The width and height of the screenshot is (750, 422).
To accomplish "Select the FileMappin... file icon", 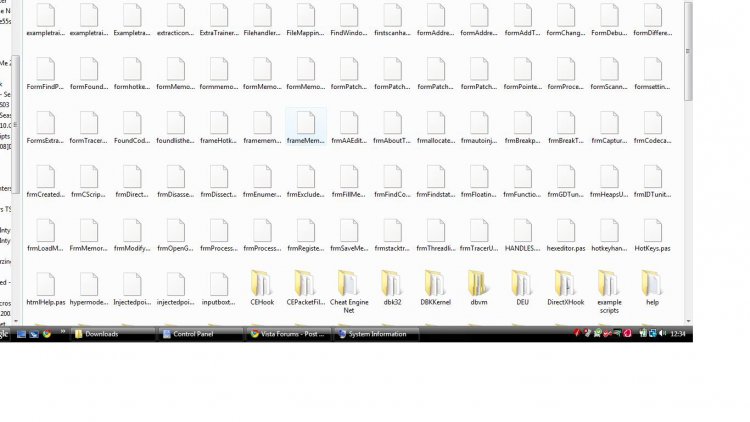I will 306,15.
